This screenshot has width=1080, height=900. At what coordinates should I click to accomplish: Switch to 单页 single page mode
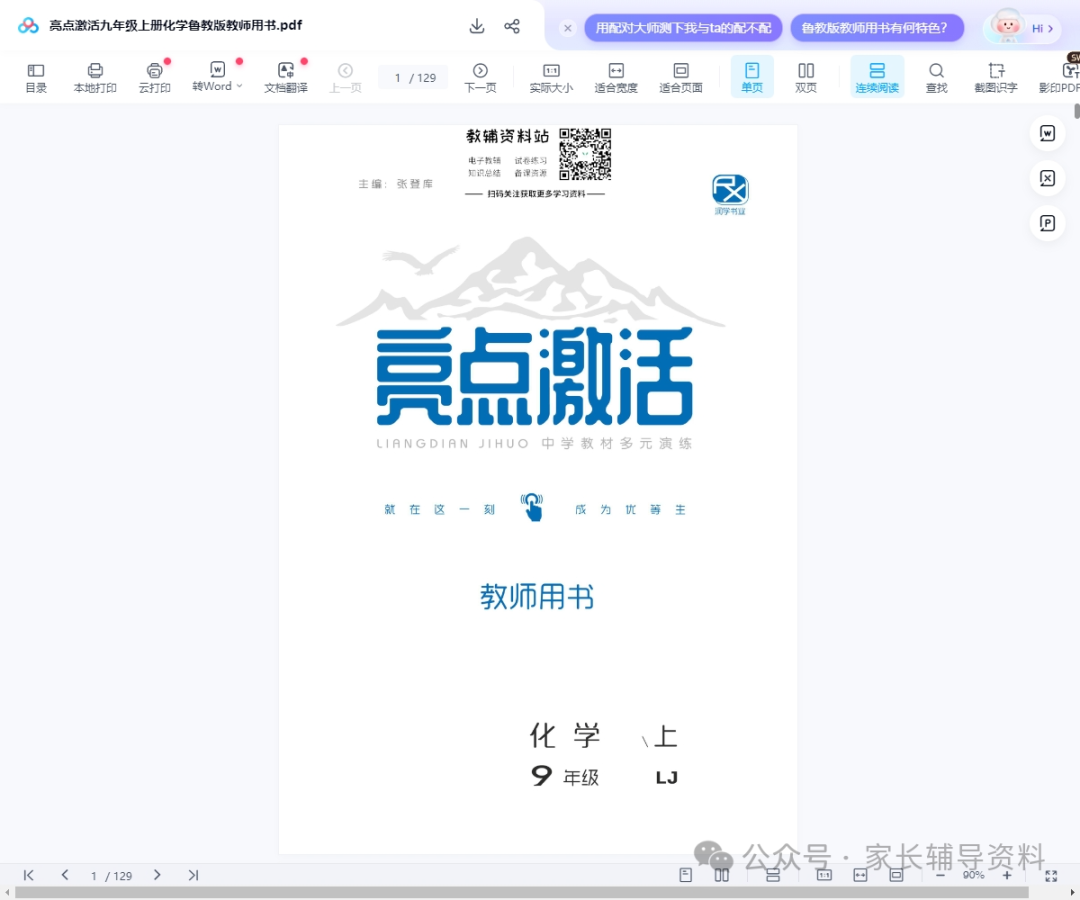point(751,78)
